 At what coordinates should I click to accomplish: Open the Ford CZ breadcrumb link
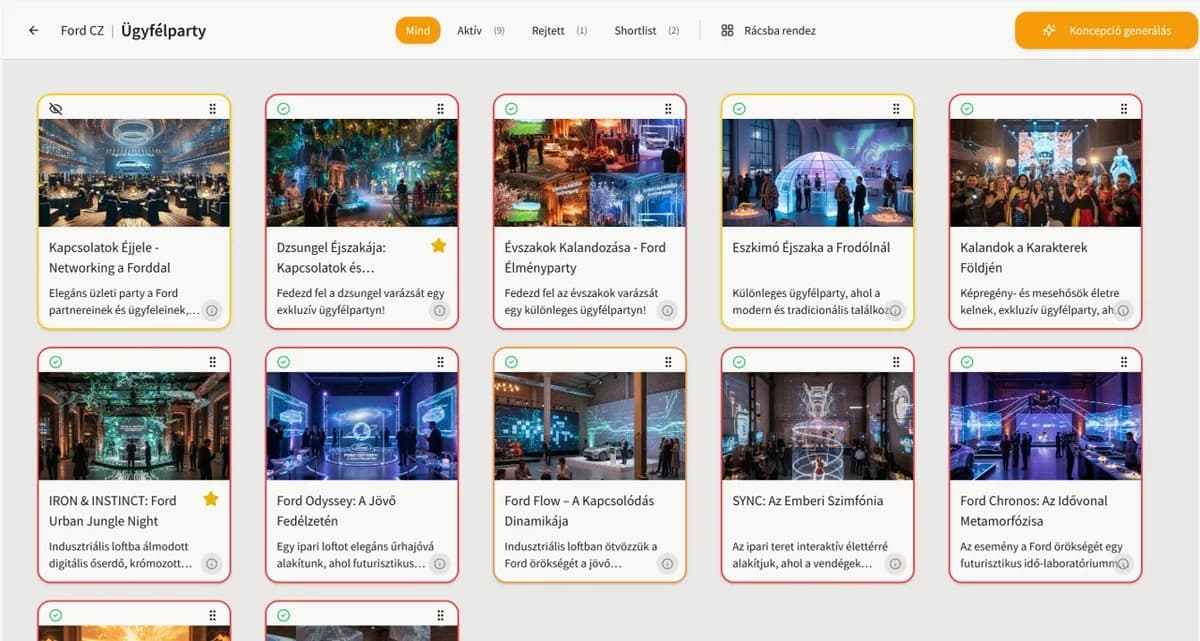pos(82,31)
